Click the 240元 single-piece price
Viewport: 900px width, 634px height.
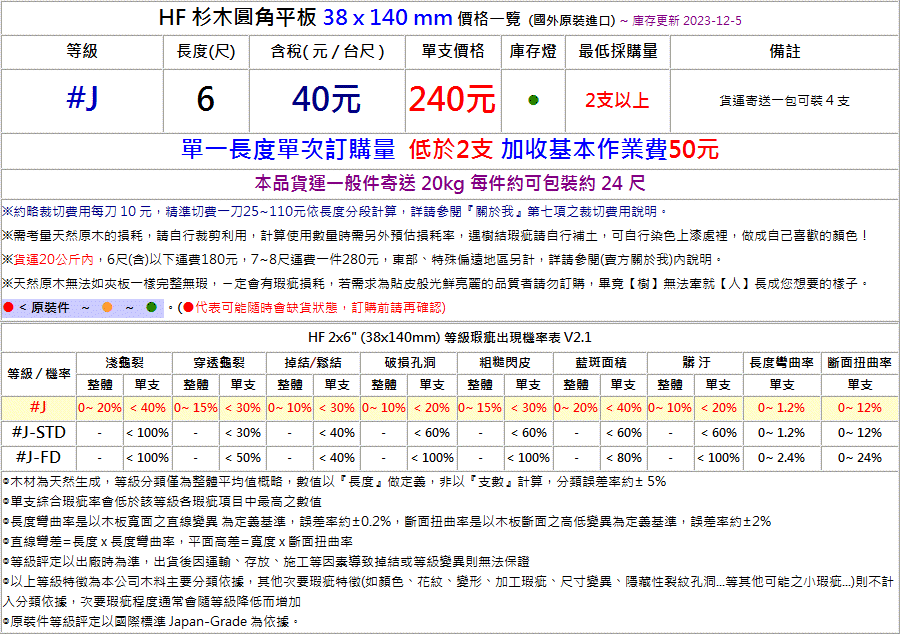click(x=452, y=99)
